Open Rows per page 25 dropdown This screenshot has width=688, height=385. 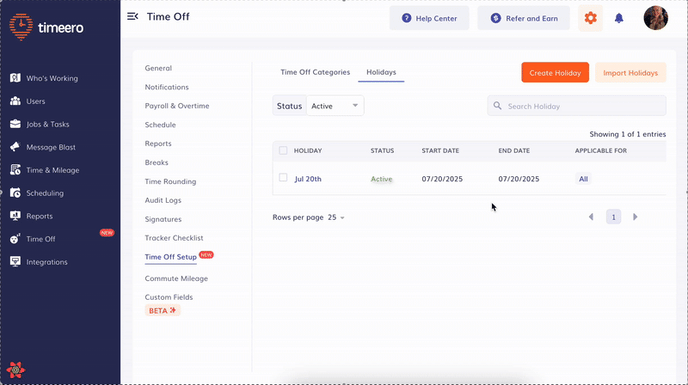(x=336, y=217)
